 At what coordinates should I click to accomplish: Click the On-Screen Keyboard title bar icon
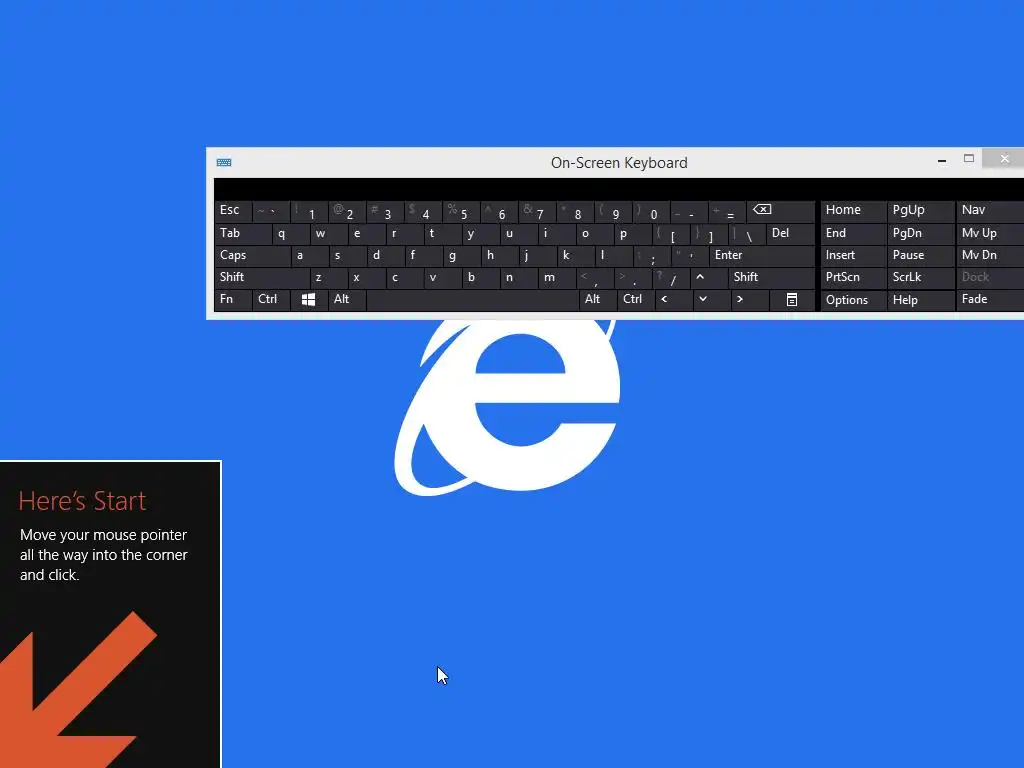pyautogui.click(x=224, y=163)
